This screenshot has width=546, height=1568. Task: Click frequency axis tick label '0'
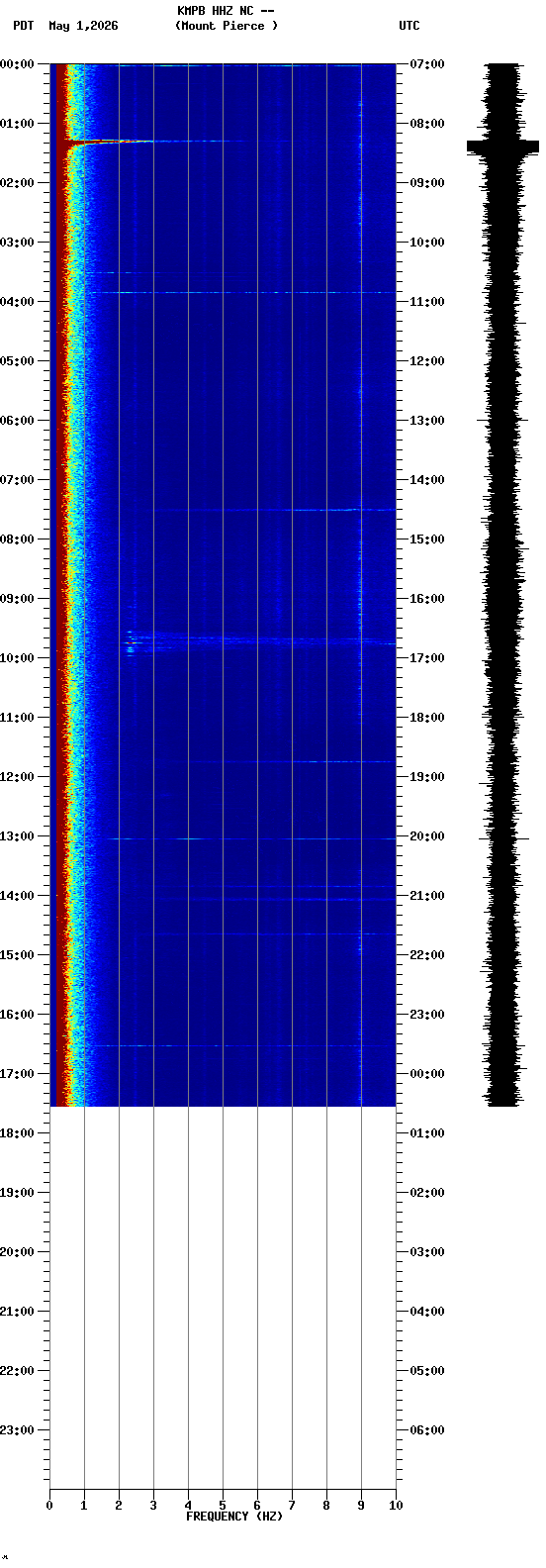(x=49, y=1506)
